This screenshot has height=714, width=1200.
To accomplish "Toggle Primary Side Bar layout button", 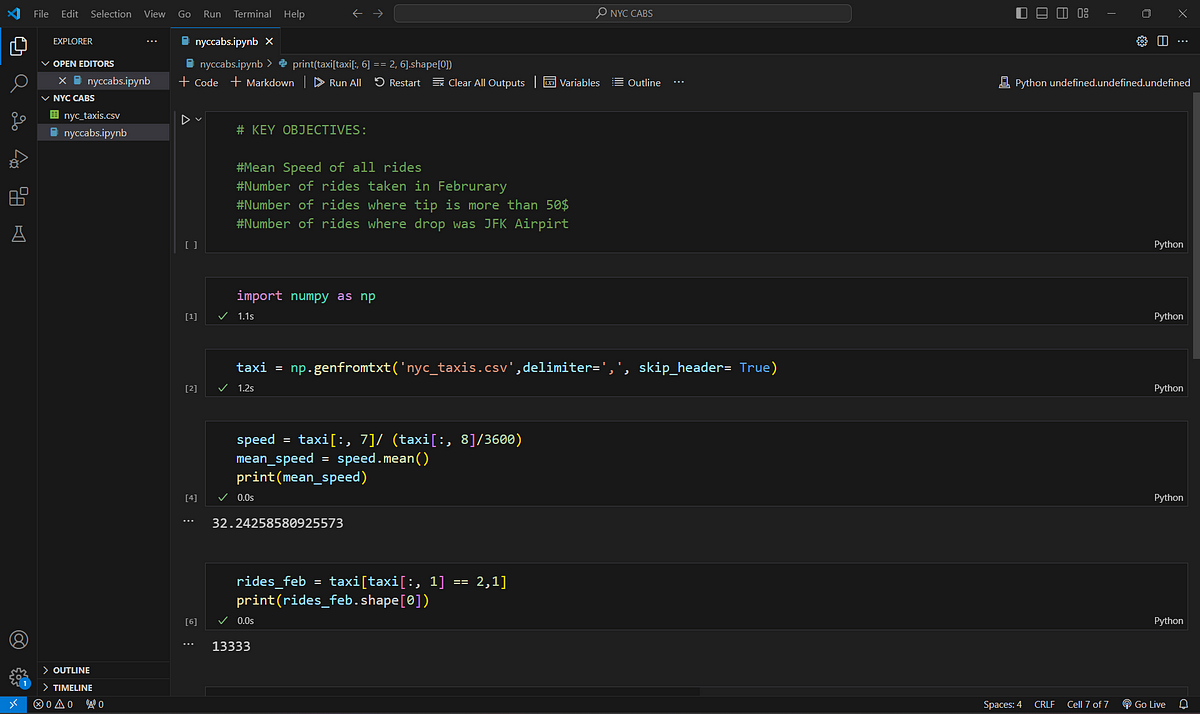I will [x=1021, y=14].
